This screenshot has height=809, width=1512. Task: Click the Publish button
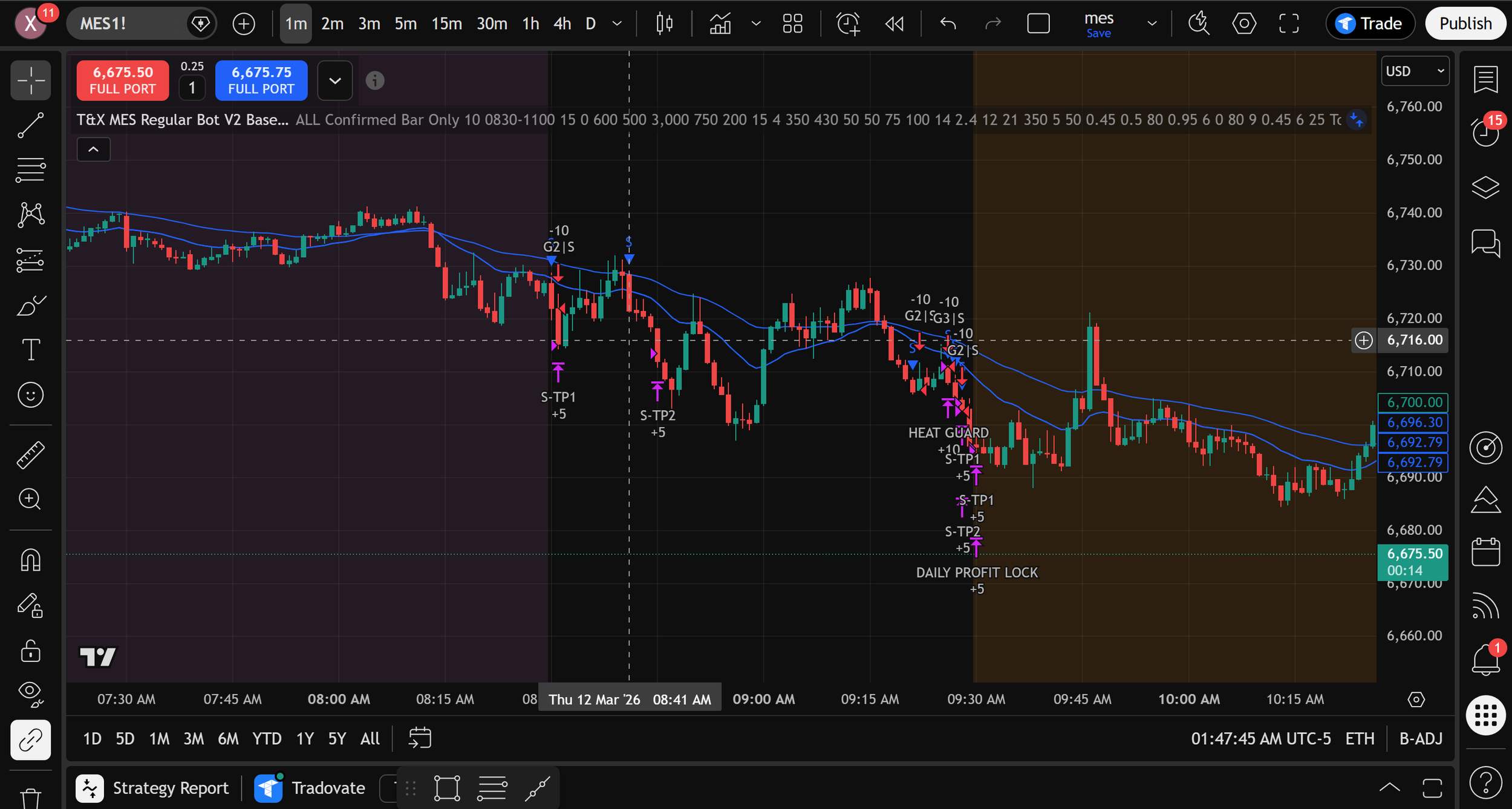click(x=1466, y=23)
